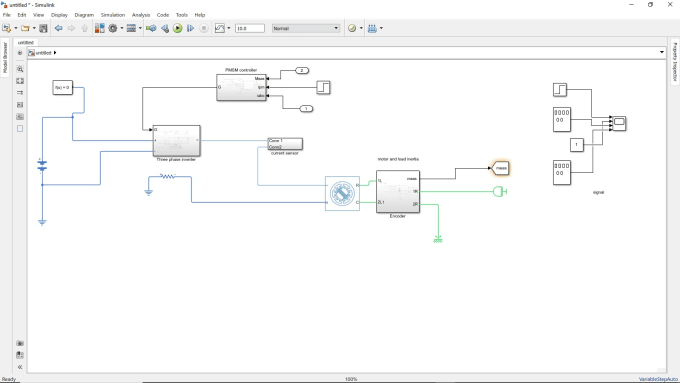Save the model with the floppy icon
Viewport: 680px width, 383px height.
pos(43,28)
